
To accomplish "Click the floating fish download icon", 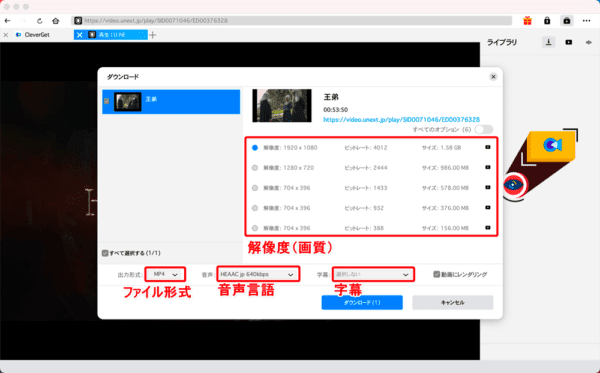I will point(551,145).
